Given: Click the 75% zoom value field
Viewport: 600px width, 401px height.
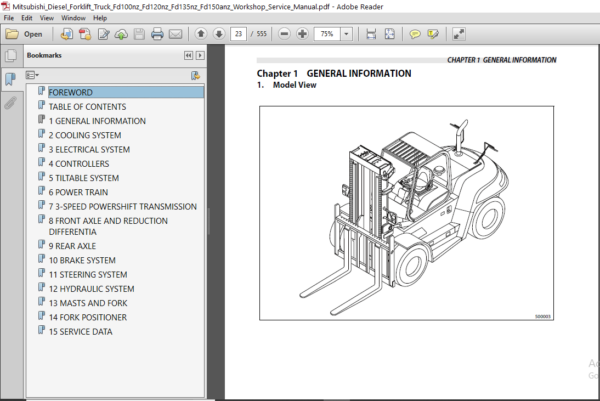Looking at the screenshot, I should pyautogui.click(x=327, y=34).
